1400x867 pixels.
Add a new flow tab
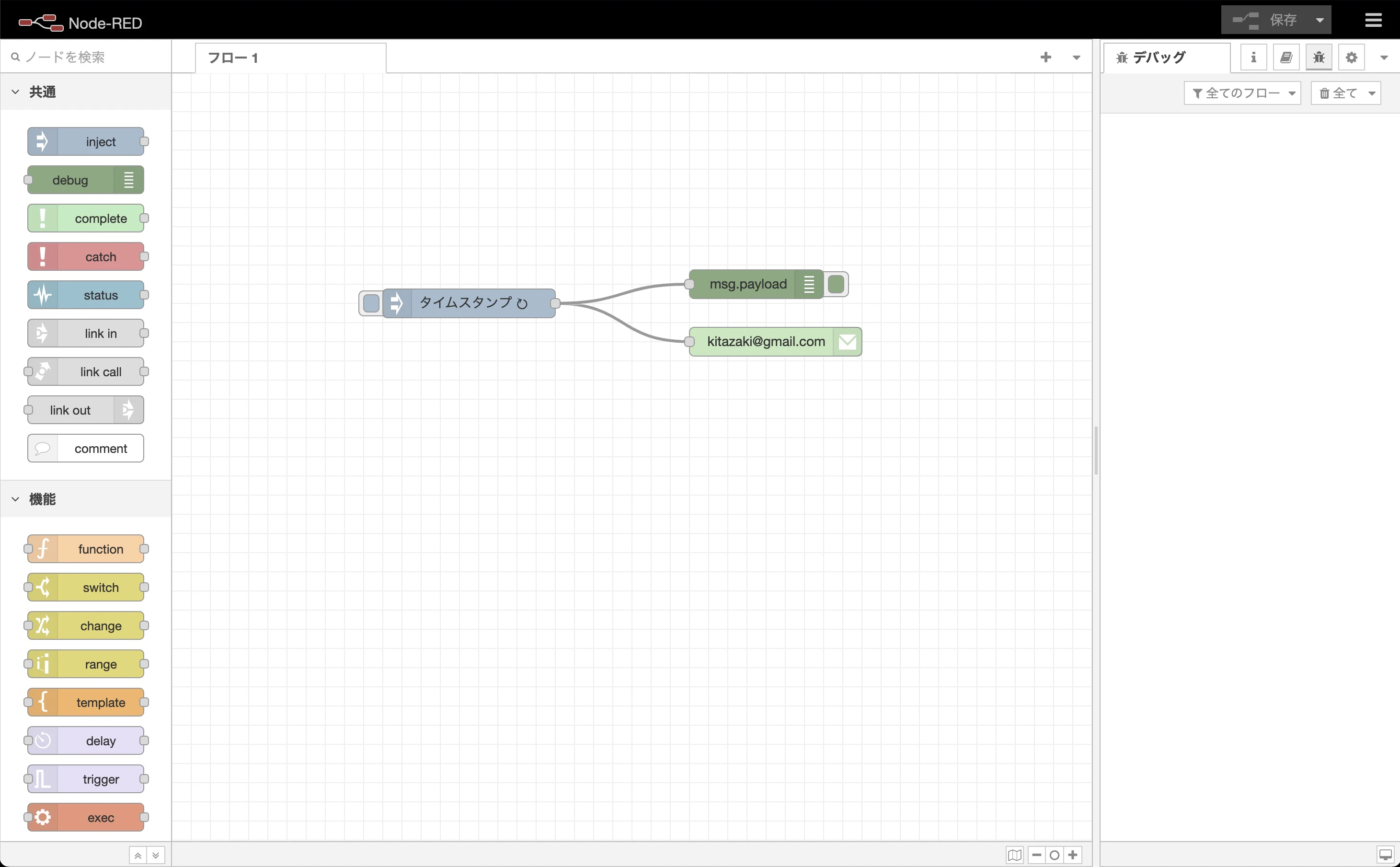[x=1046, y=57]
